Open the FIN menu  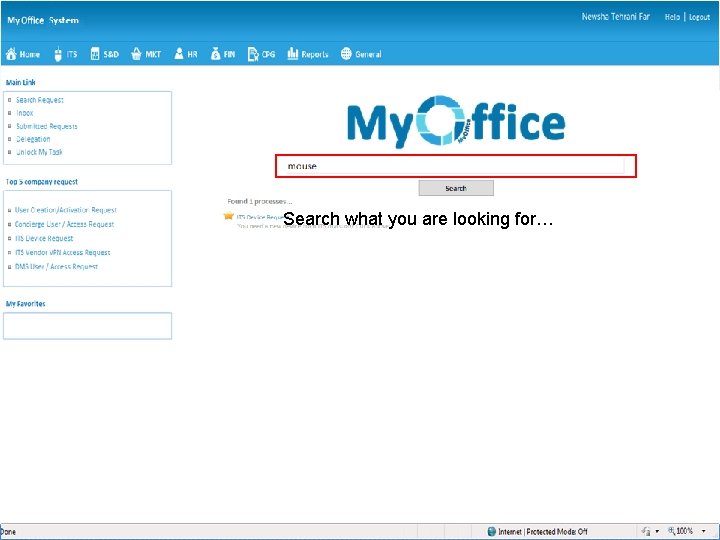223,54
